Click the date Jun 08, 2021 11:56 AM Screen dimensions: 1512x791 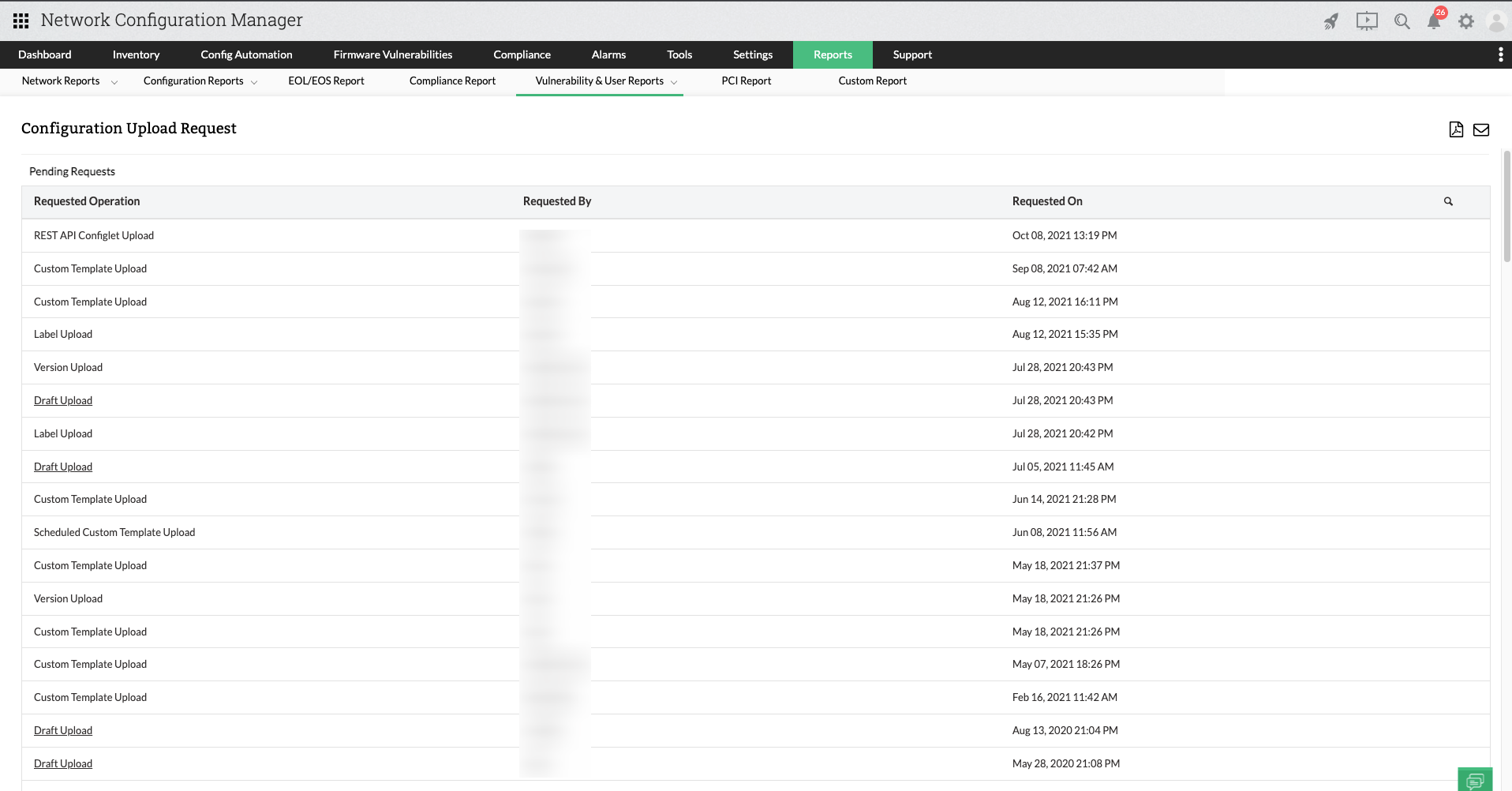(1065, 532)
